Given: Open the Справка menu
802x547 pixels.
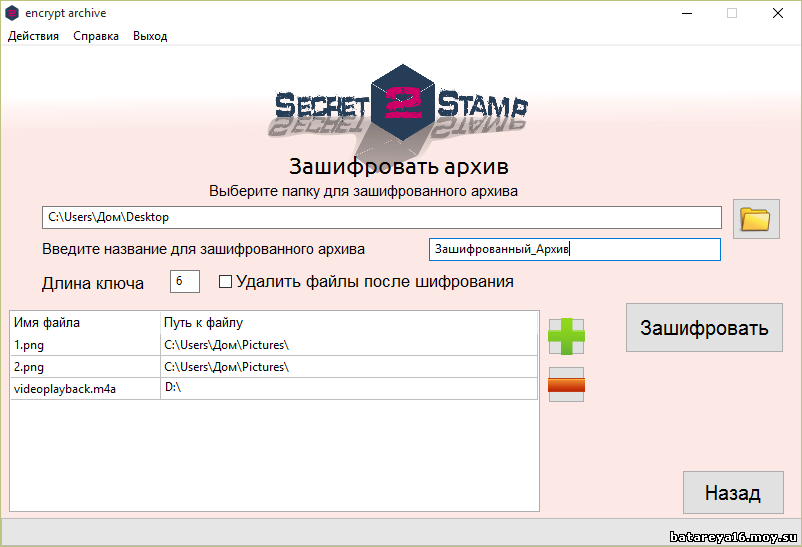Looking at the screenshot, I should [x=96, y=36].
